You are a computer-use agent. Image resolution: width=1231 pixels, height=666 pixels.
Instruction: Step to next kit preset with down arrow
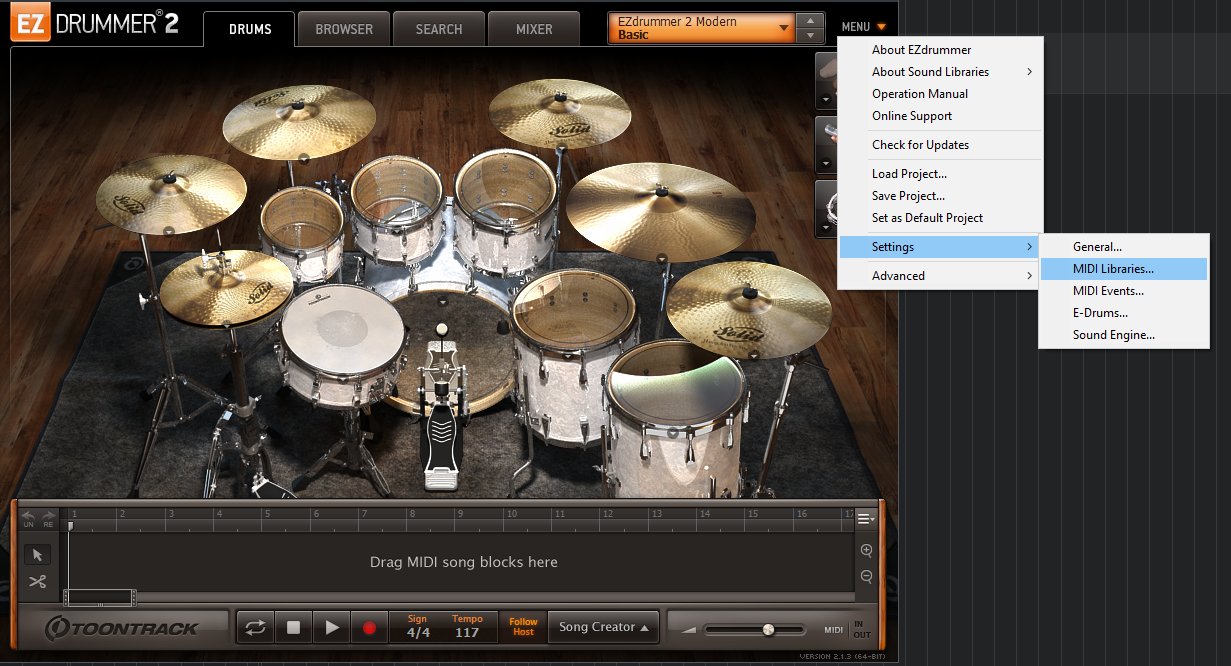pyautogui.click(x=811, y=36)
